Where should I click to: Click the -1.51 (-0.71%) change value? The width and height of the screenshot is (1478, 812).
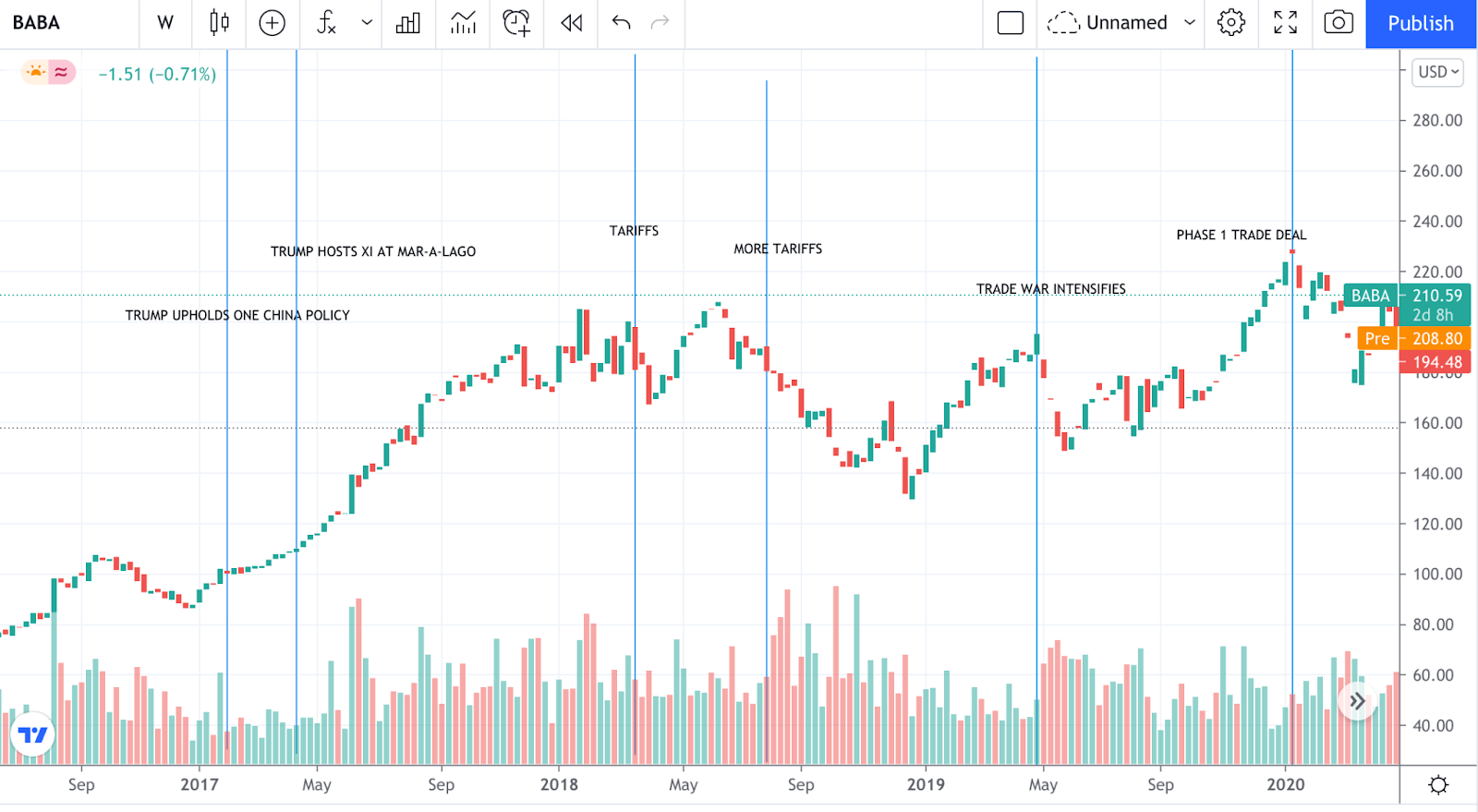pyautogui.click(x=157, y=74)
